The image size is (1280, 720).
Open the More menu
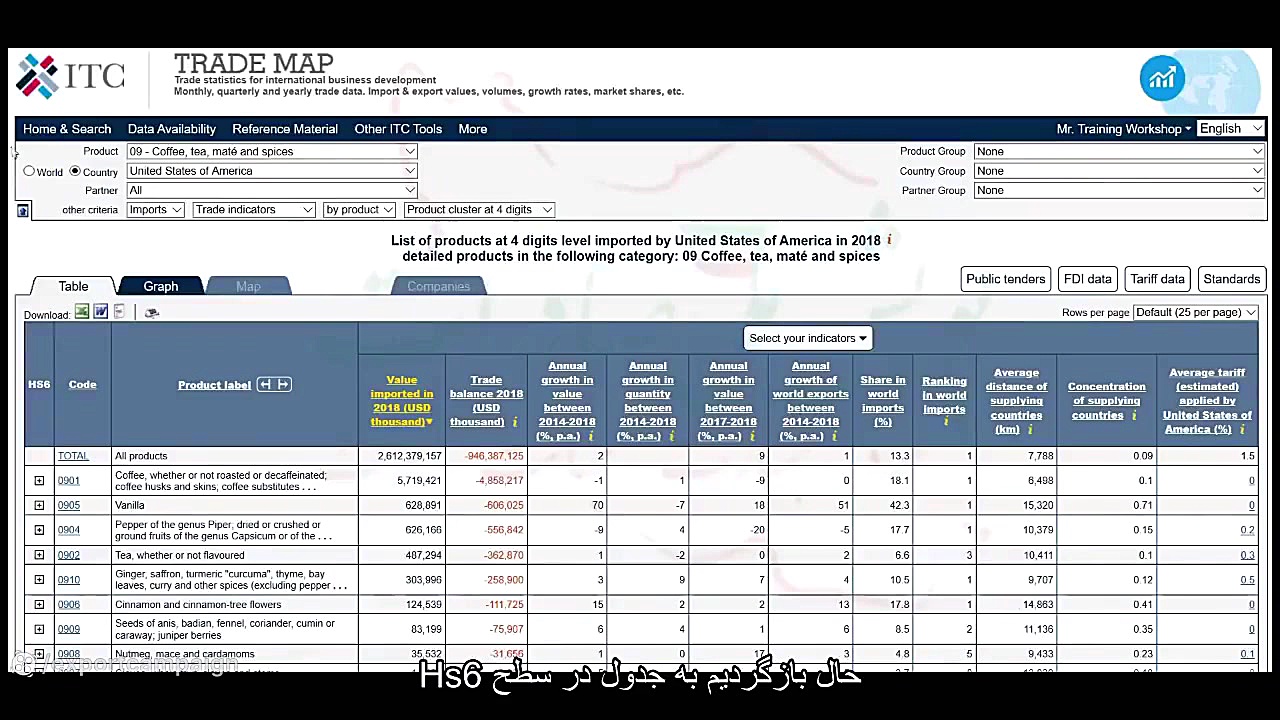coord(473,129)
